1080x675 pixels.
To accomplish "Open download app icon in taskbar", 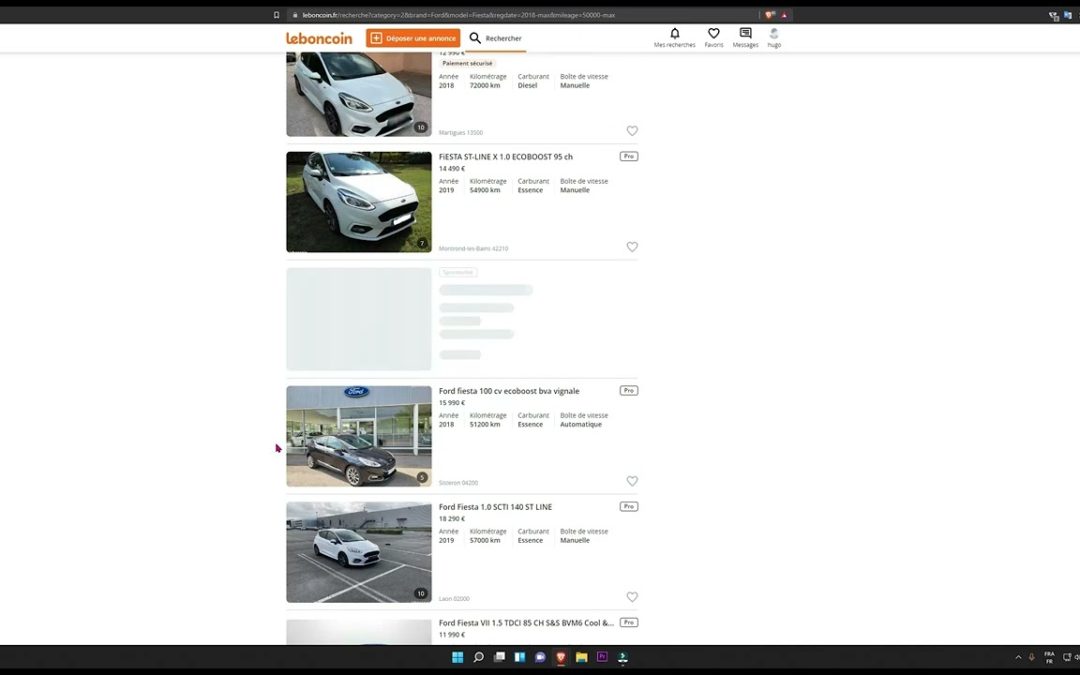I will (x=623, y=657).
